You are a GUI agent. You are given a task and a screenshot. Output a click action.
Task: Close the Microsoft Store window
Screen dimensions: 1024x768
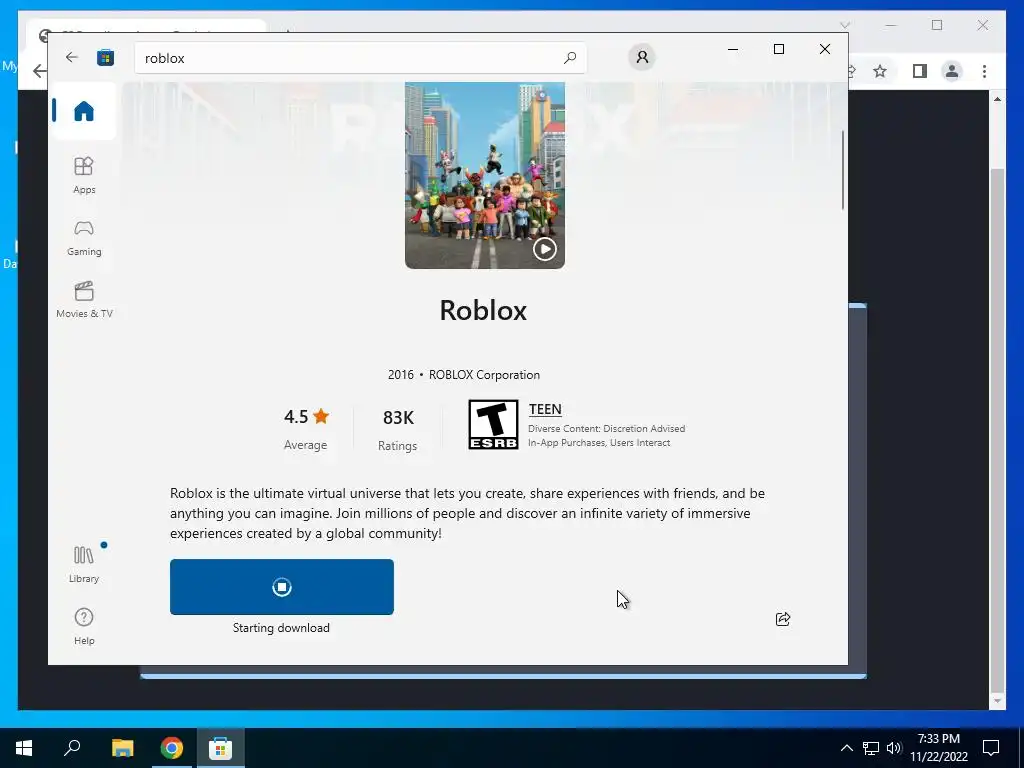[x=825, y=50]
